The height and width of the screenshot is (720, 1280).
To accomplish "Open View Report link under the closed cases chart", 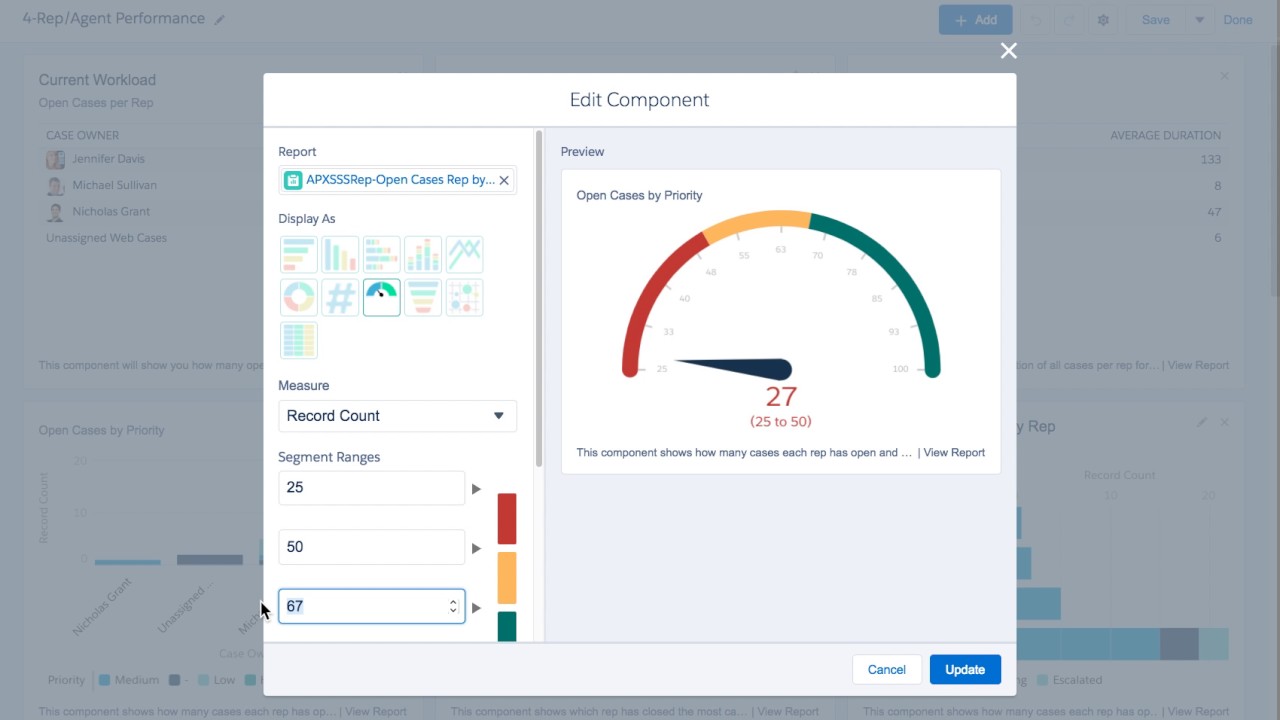I will 787,712.
